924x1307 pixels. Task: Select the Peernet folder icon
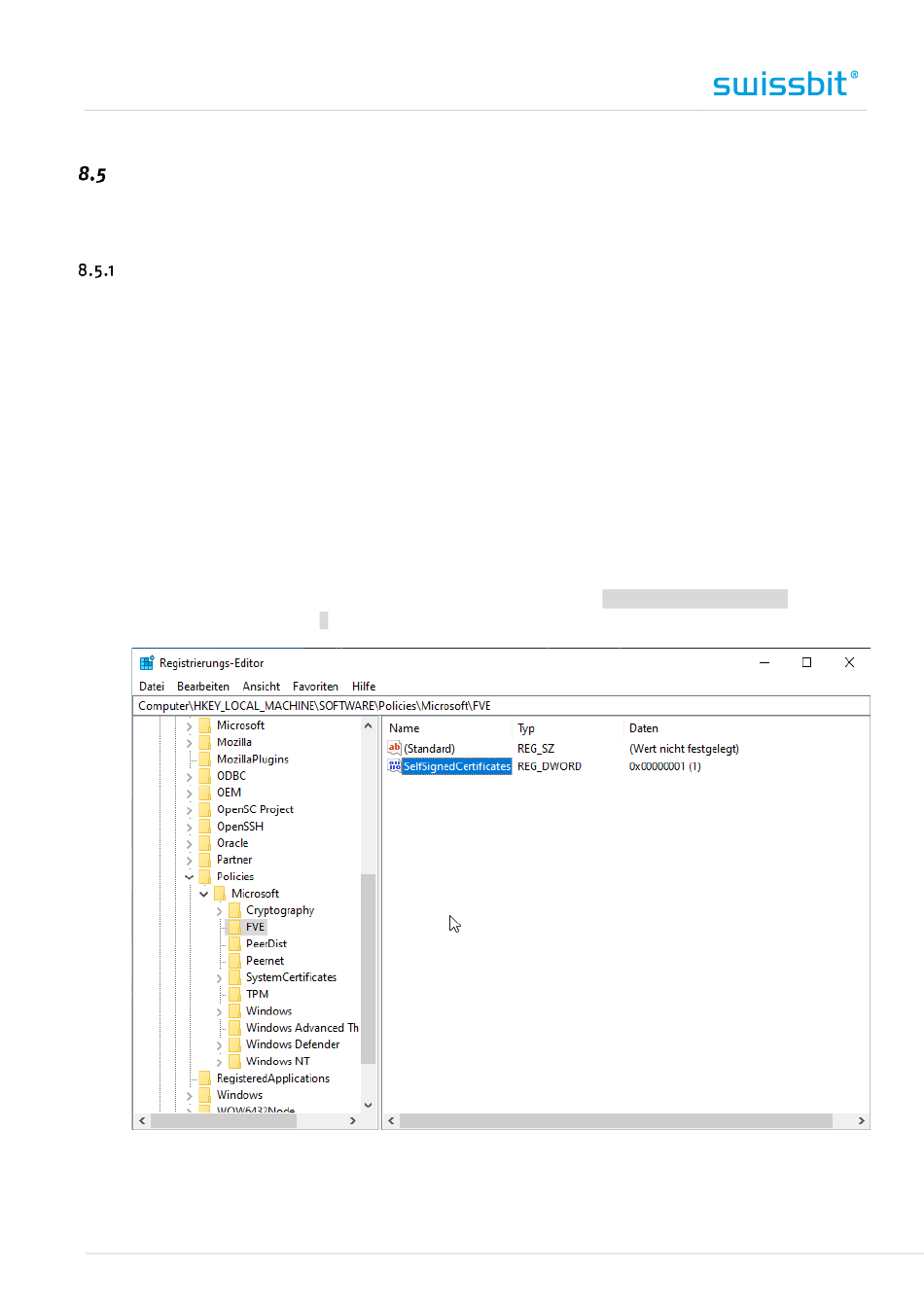234,961
